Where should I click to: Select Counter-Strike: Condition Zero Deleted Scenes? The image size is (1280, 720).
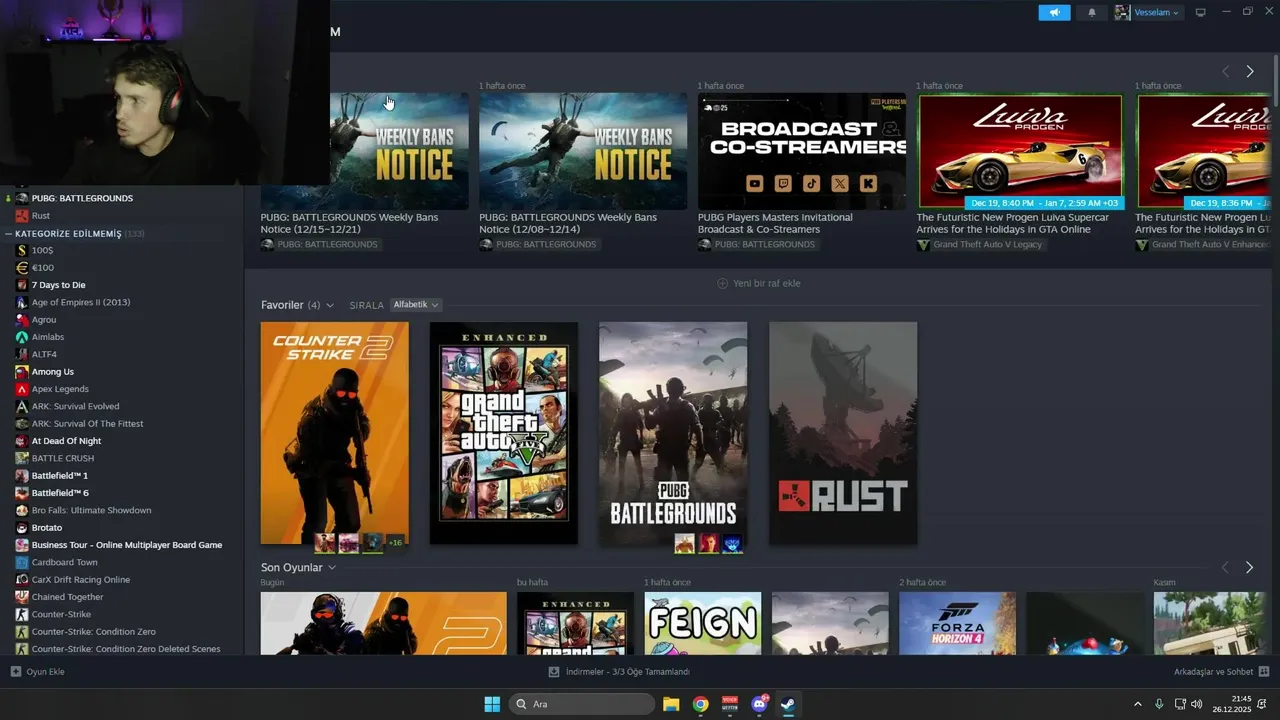pyautogui.click(x=126, y=649)
